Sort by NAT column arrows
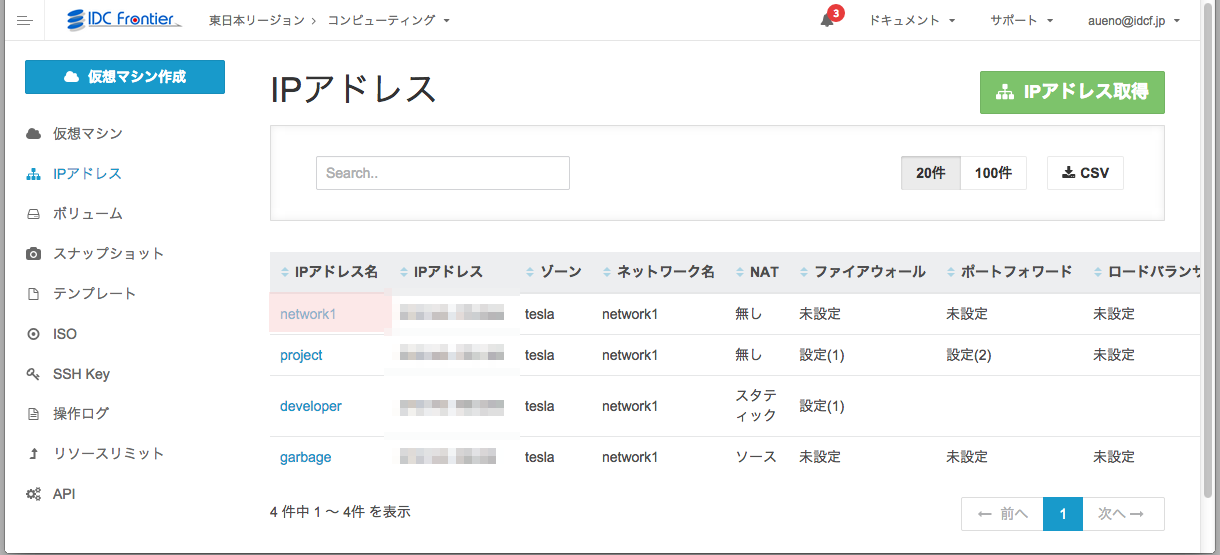Image resolution: width=1220 pixels, height=555 pixels. (x=740, y=272)
